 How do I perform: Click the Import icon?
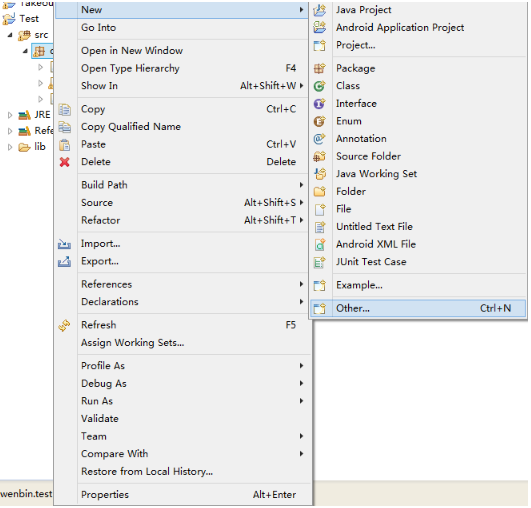click(64, 244)
